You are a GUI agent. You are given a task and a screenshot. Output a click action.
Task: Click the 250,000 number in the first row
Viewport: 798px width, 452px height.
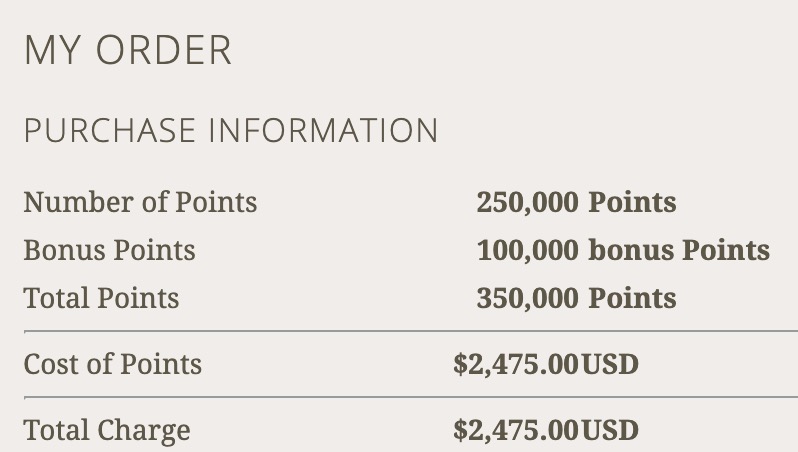coord(527,202)
